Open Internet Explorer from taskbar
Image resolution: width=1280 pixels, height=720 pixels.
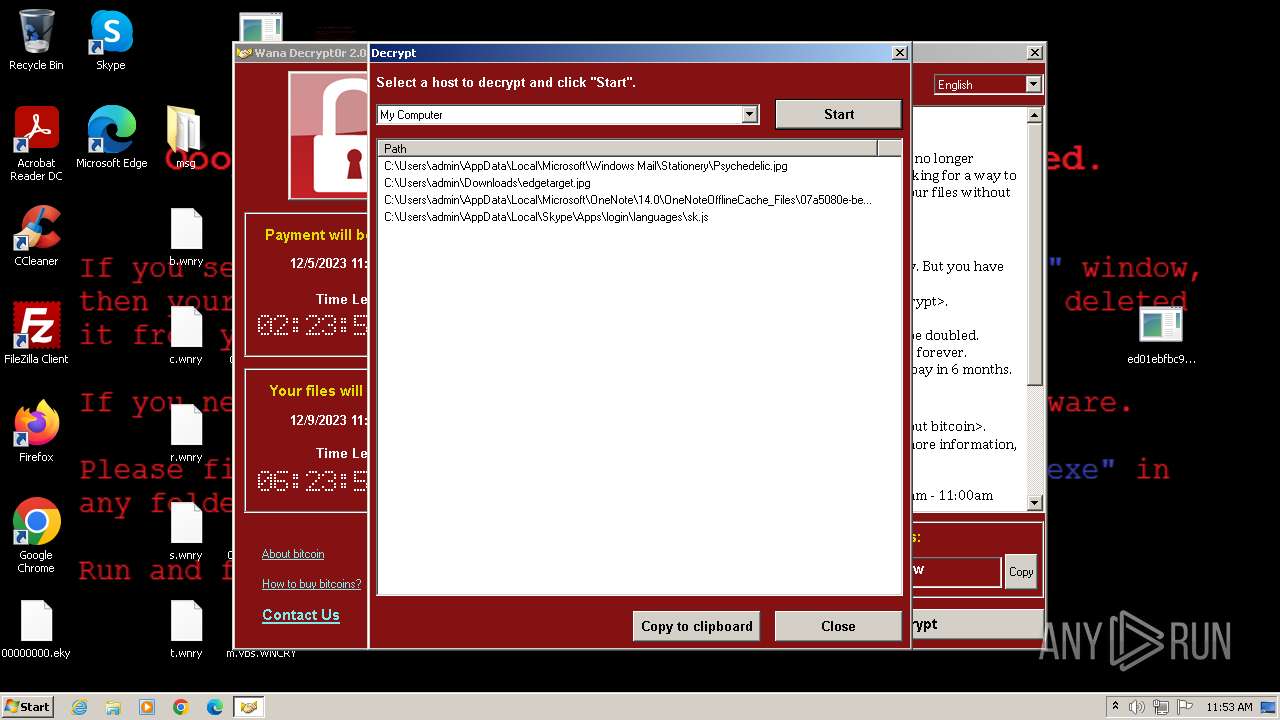pyautogui.click(x=79, y=707)
